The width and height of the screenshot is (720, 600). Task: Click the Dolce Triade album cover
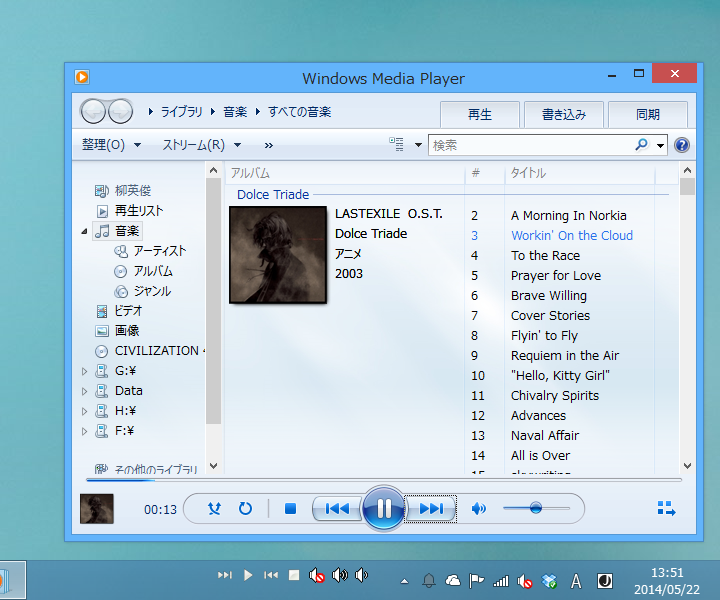coord(278,255)
